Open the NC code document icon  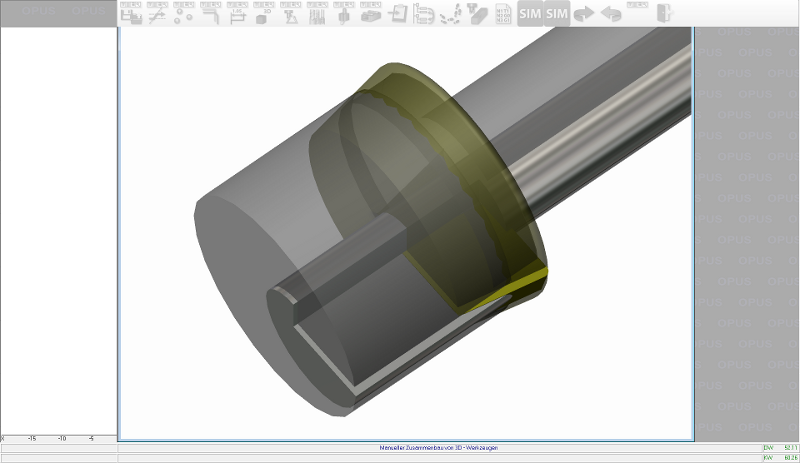click(504, 14)
